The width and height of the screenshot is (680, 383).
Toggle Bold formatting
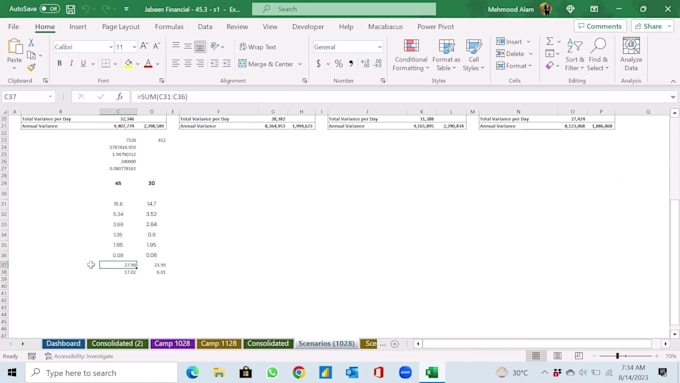[59, 63]
